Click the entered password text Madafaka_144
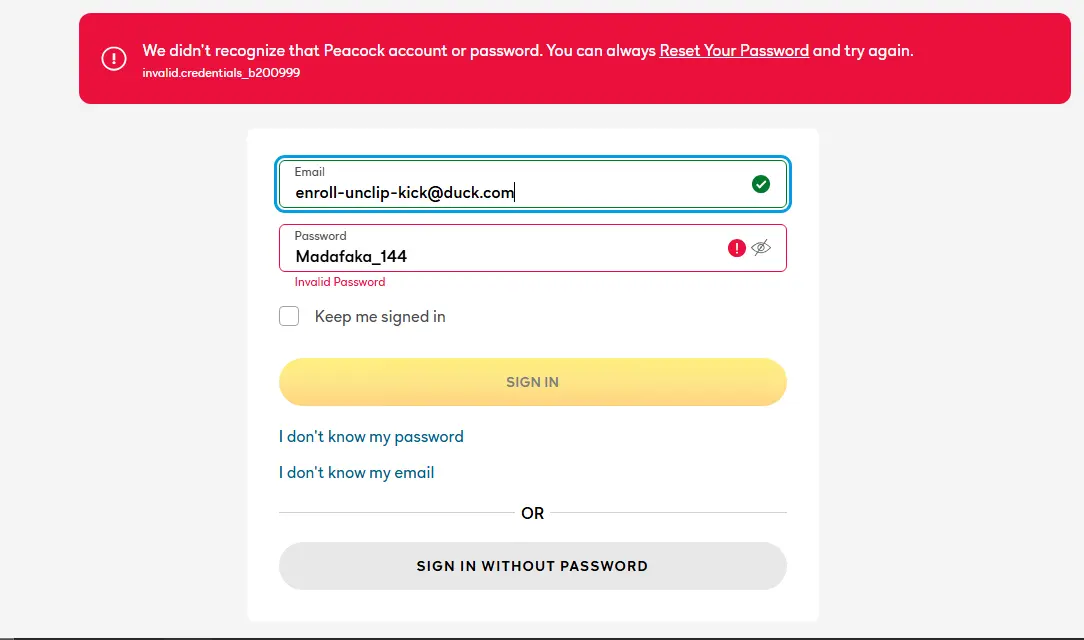 coord(351,256)
